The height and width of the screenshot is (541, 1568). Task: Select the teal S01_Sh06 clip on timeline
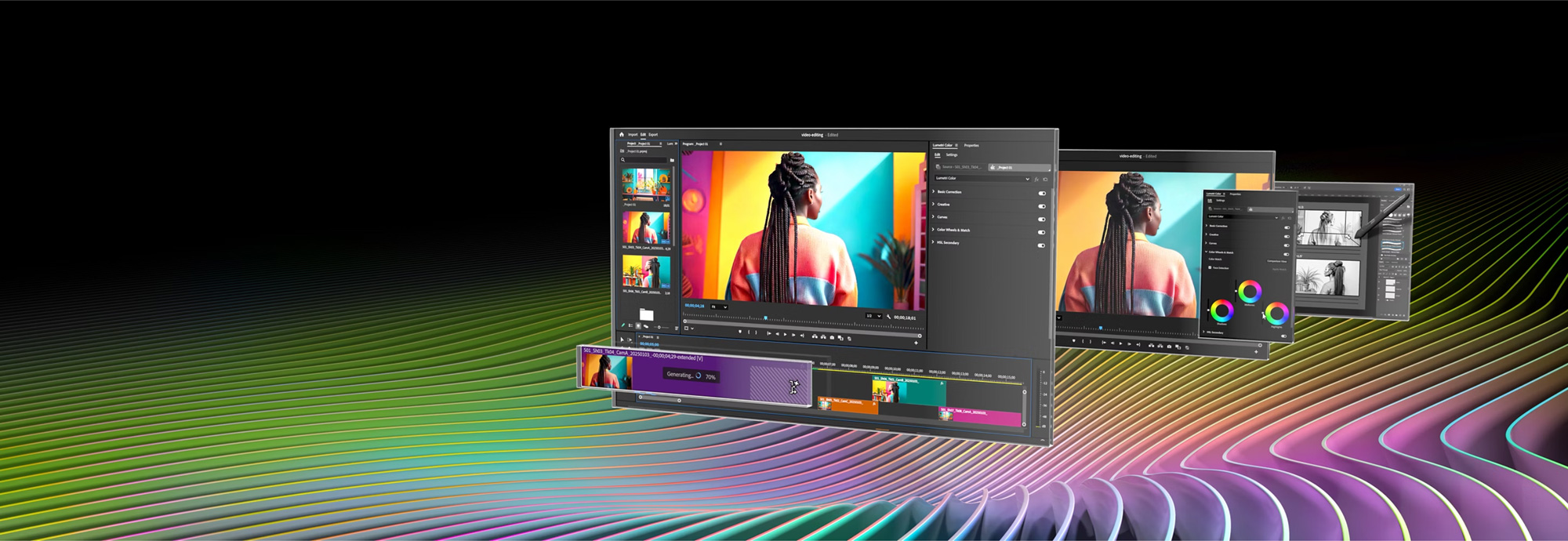[x=909, y=391]
